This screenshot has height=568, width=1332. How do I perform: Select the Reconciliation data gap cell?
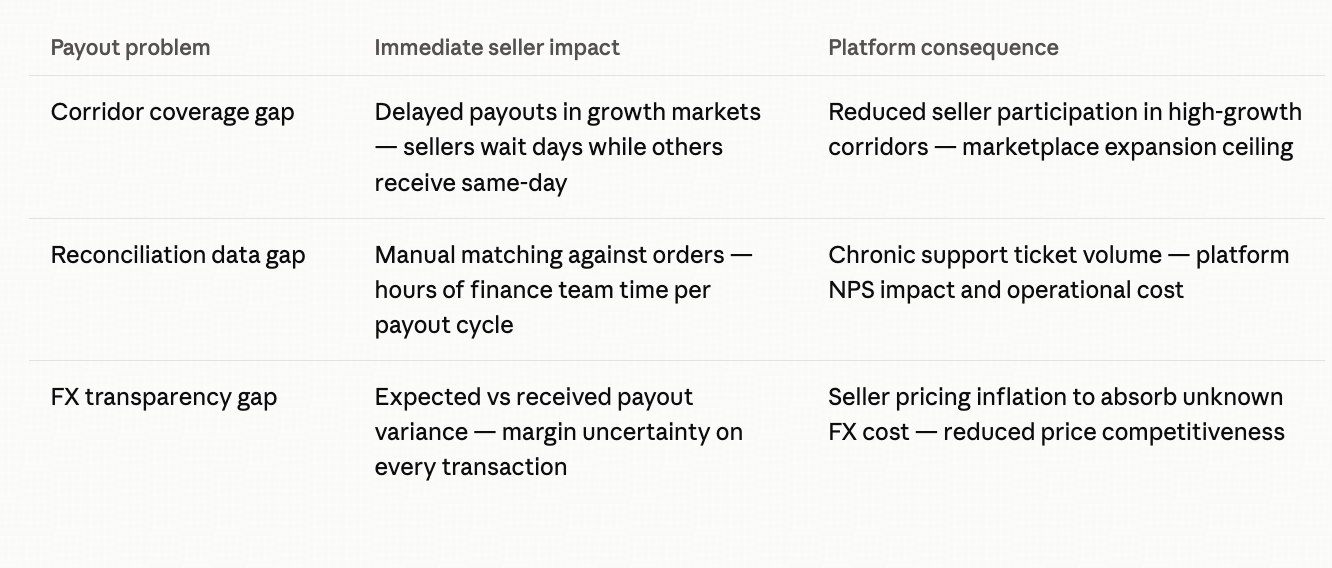coord(178,255)
